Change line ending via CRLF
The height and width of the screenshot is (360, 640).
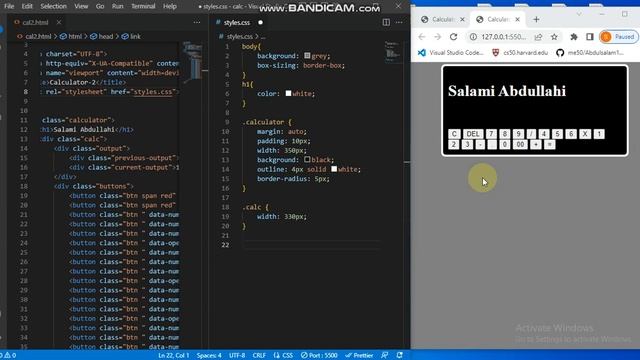(x=259, y=355)
